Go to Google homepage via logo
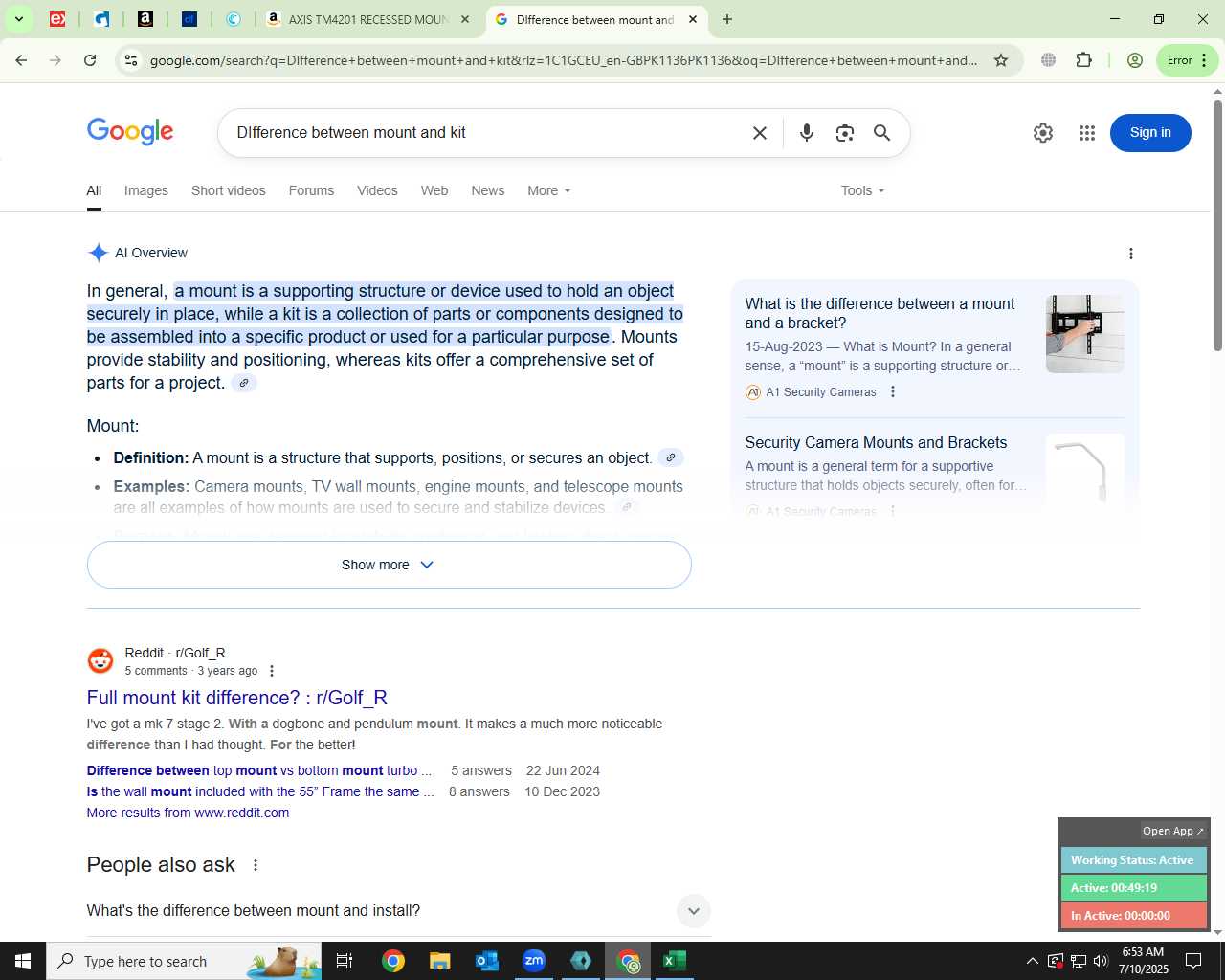Viewport: 1225px width, 980px height. point(130,132)
